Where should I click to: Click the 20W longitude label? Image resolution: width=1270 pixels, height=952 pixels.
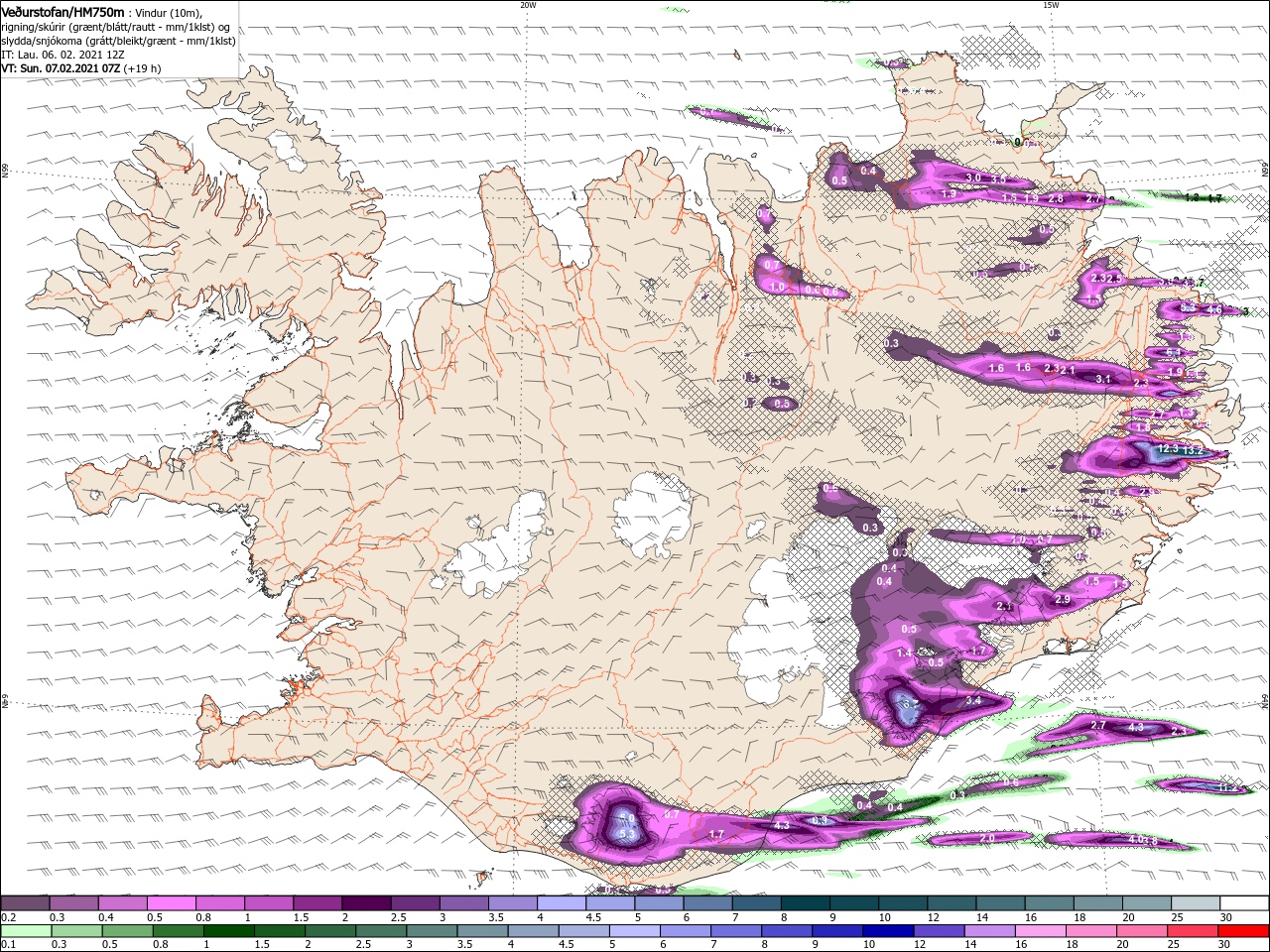click(x=528, y=5)
